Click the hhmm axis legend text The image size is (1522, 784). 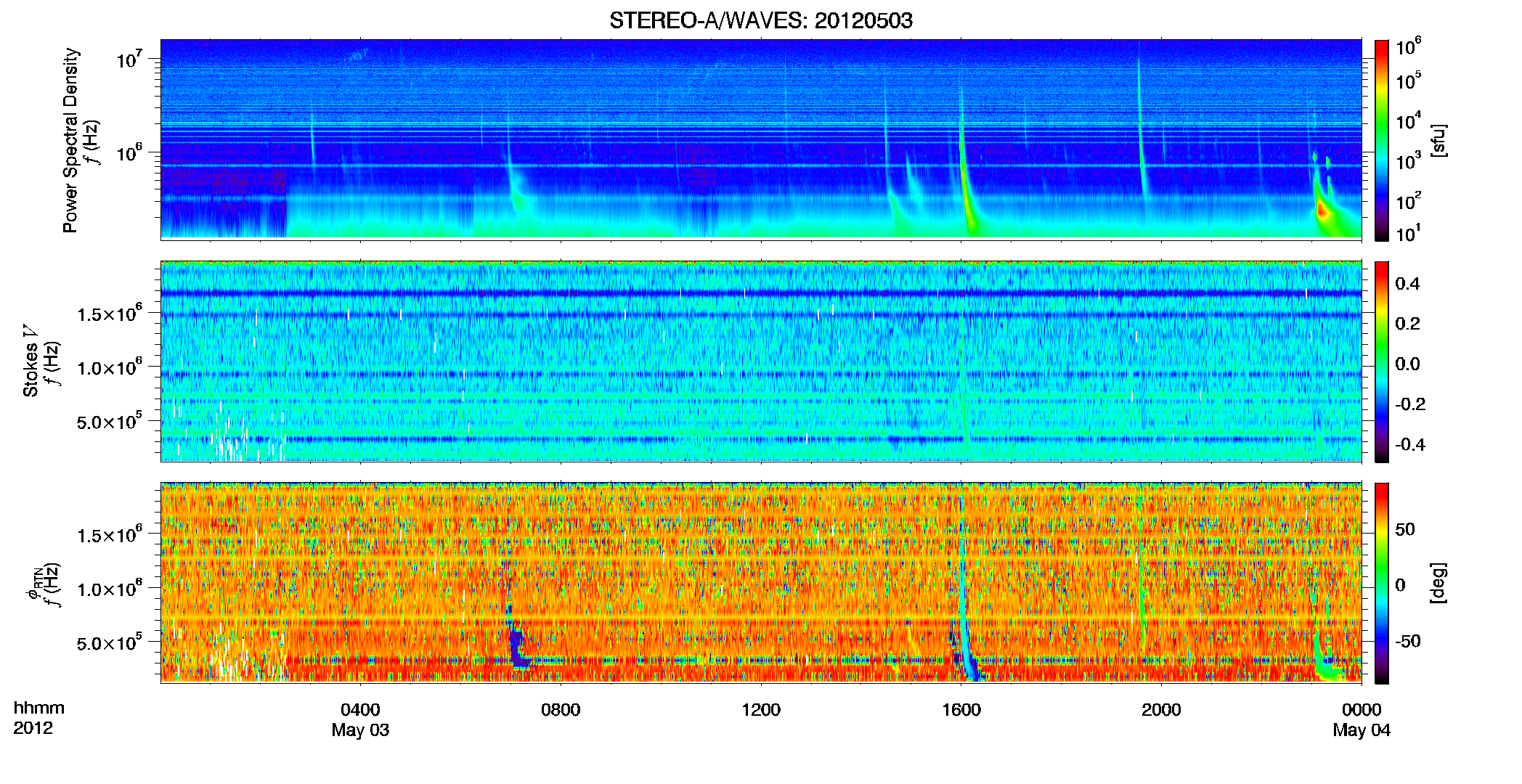coord(39,709)
